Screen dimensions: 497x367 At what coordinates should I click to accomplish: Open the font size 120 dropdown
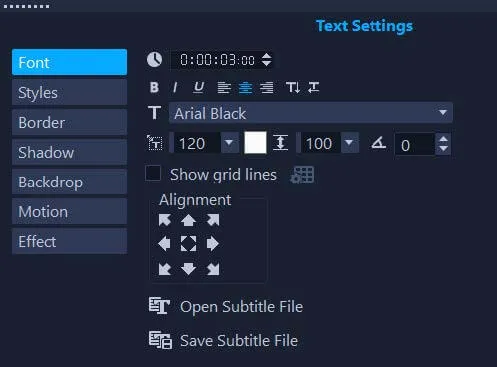[229, 143]
